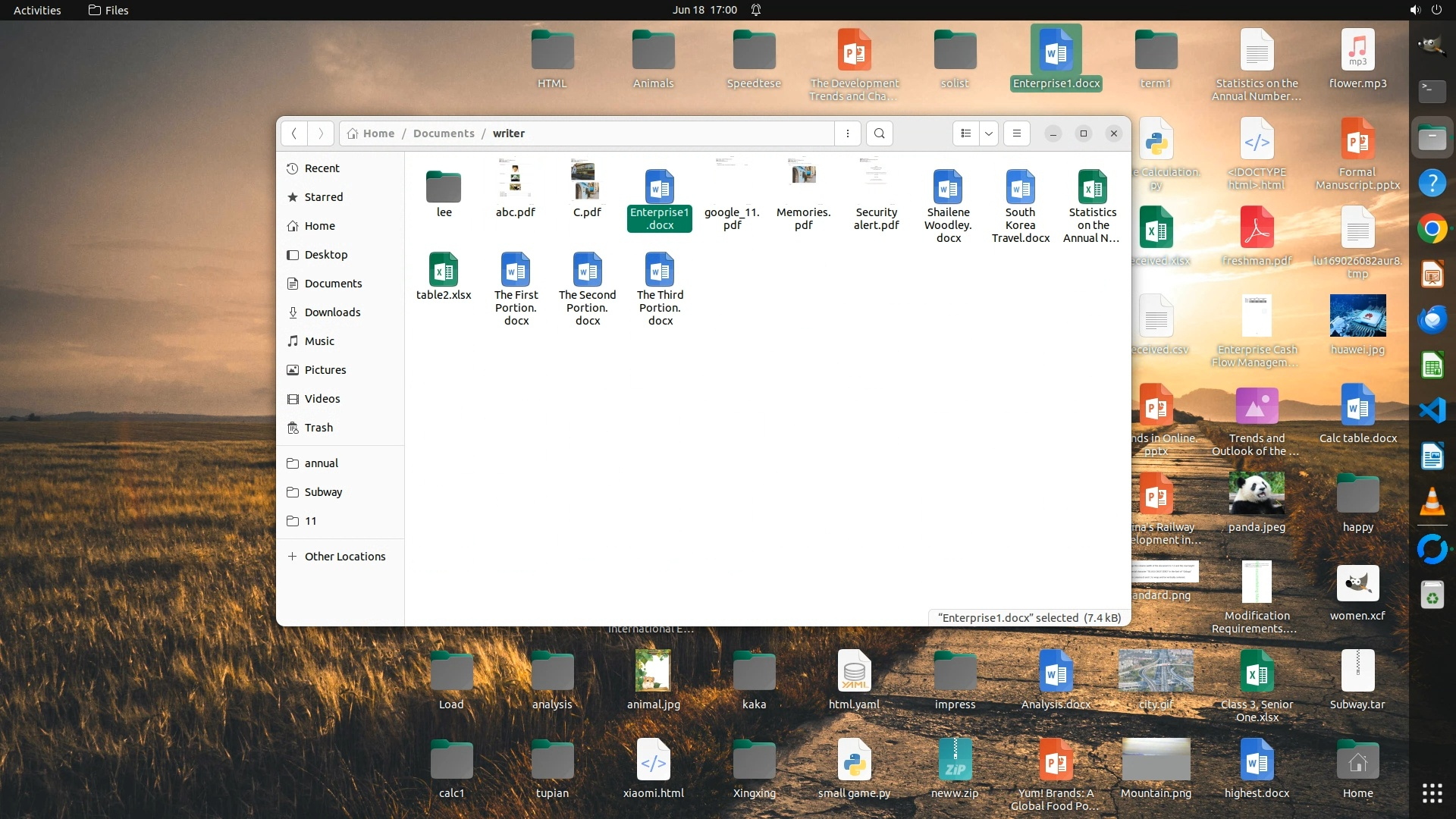
Task: Toggle list view layout button
Action: 965,133
